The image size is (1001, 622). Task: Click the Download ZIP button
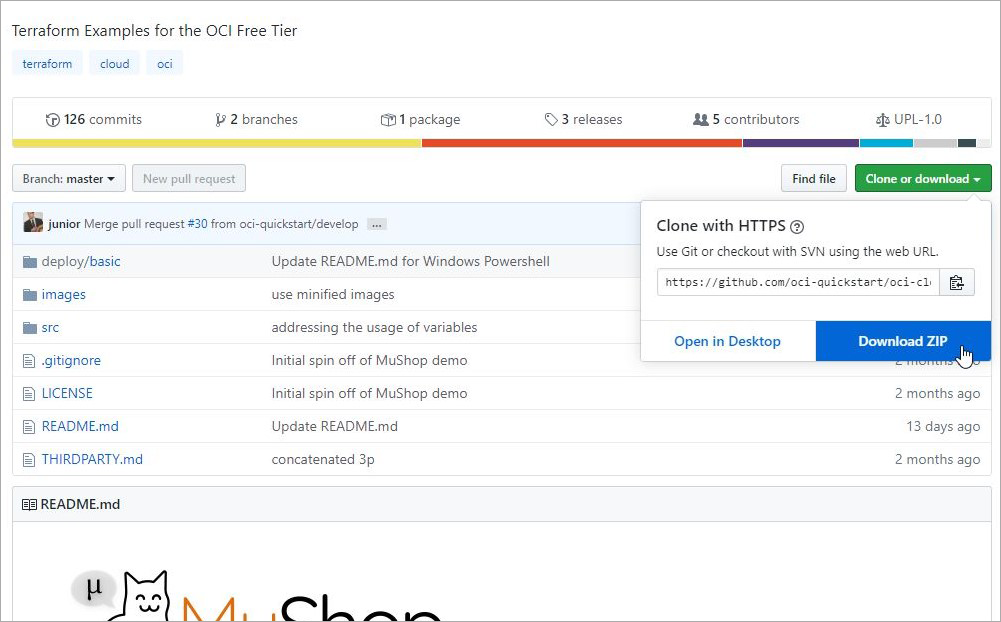903,341
